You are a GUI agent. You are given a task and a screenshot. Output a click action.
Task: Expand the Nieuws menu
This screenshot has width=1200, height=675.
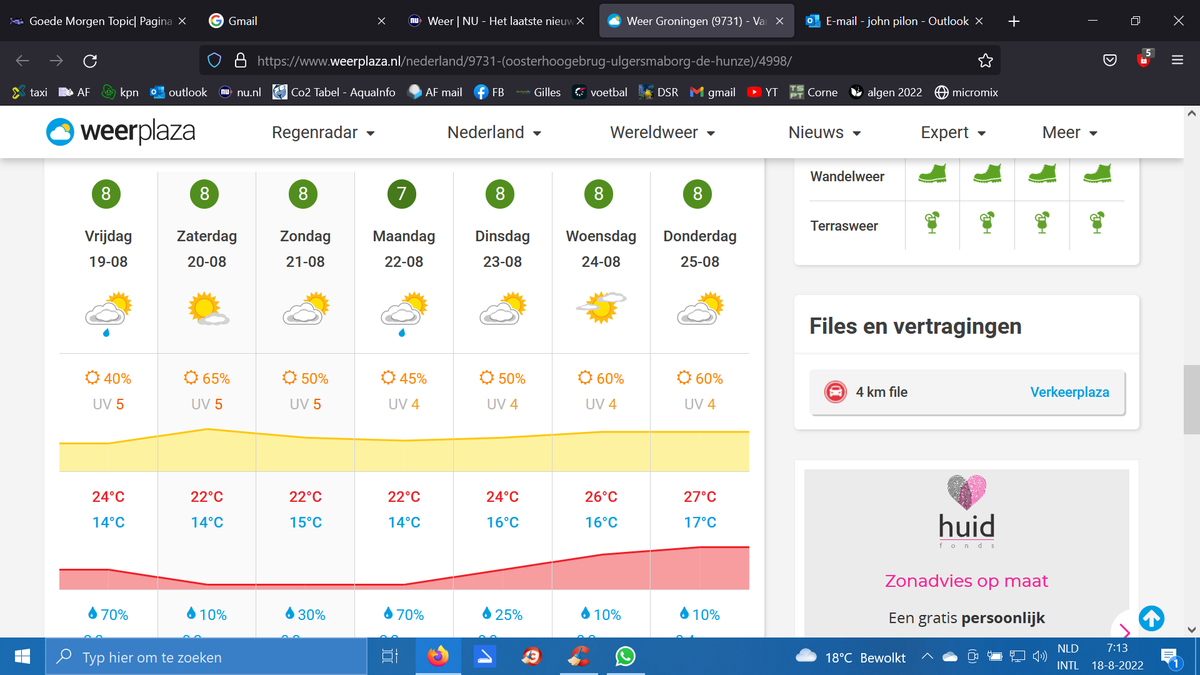click(825, 132)
